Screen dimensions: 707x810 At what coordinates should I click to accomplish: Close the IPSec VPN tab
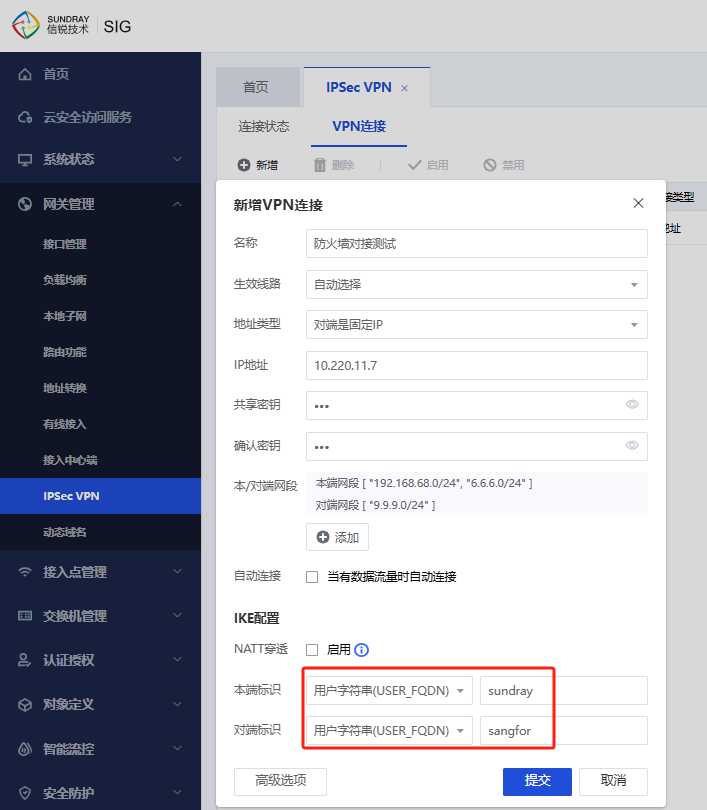click(404, 88)
